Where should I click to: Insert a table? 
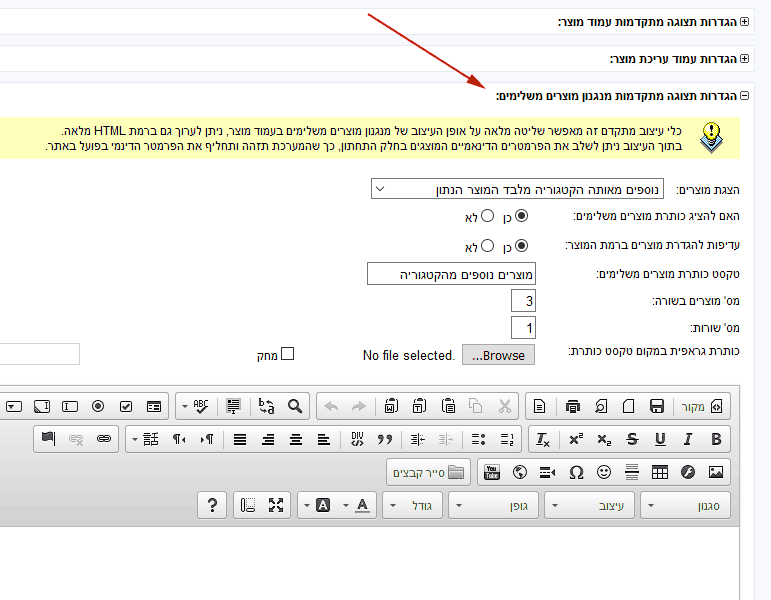(660, 472)
